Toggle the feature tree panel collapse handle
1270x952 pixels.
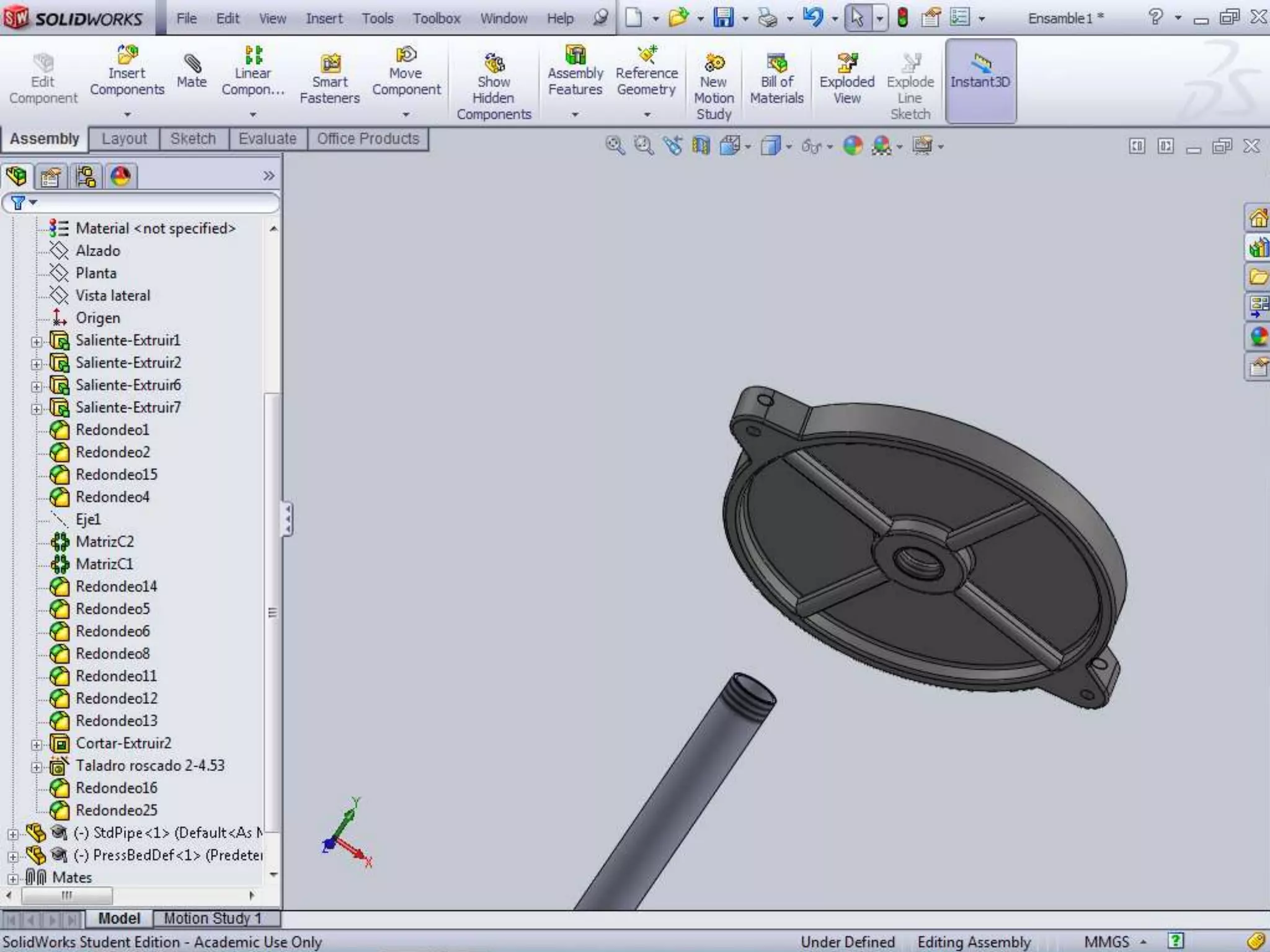pos(287,518)
